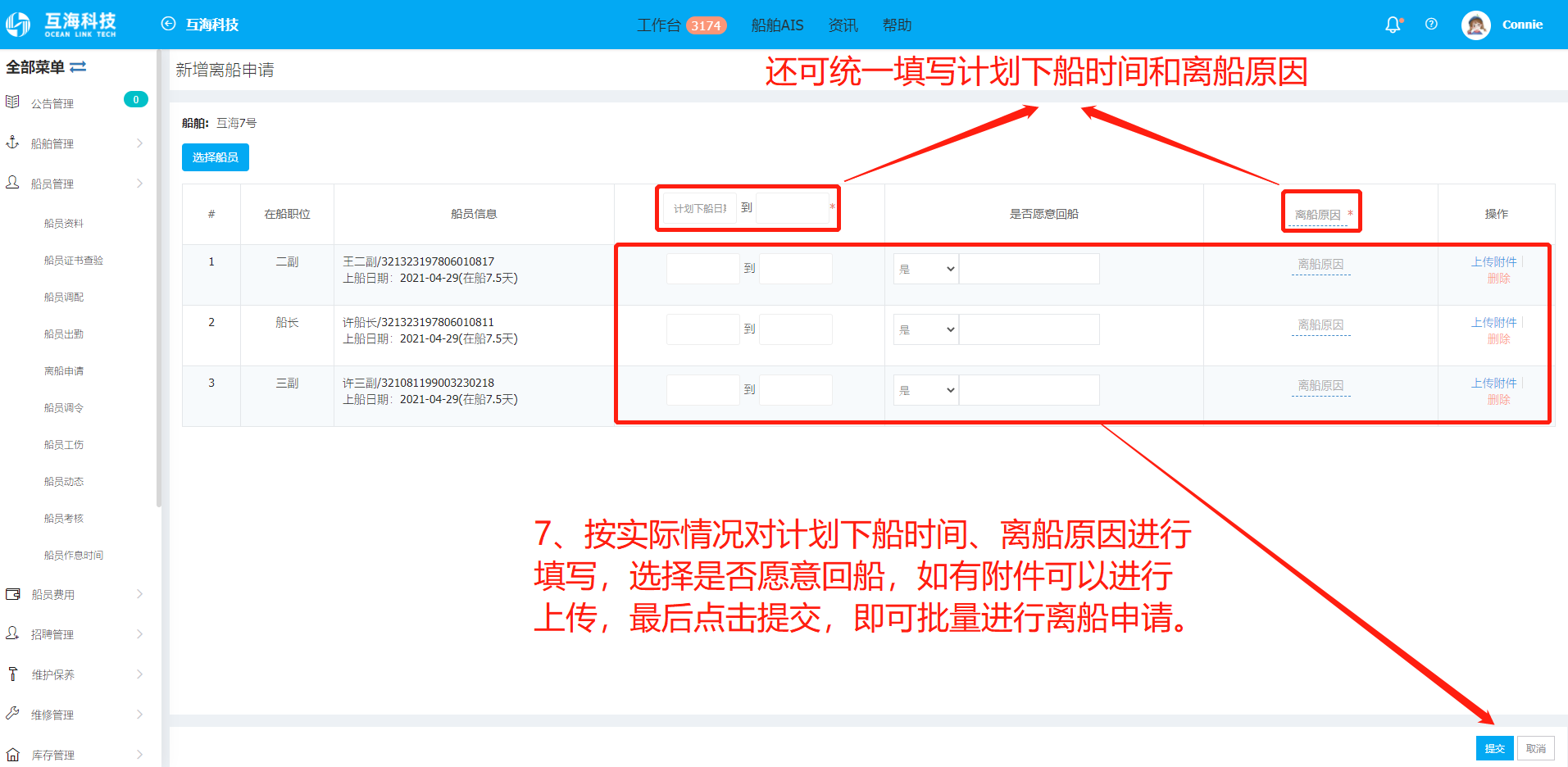The height and width of the screenshot is (767, 1568).
Task: Click the 取消 button
Action: [x=1536, y=748]
